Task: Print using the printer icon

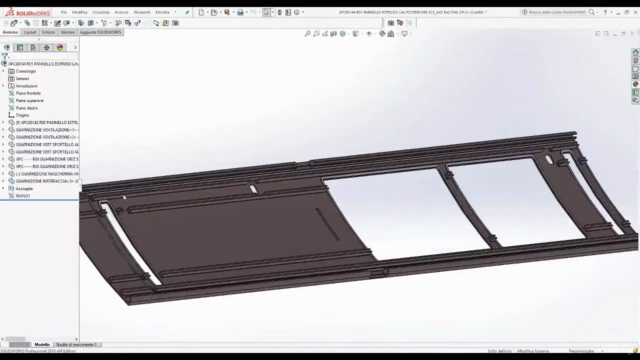Action: pyautogui.click(x=240, y=13)
